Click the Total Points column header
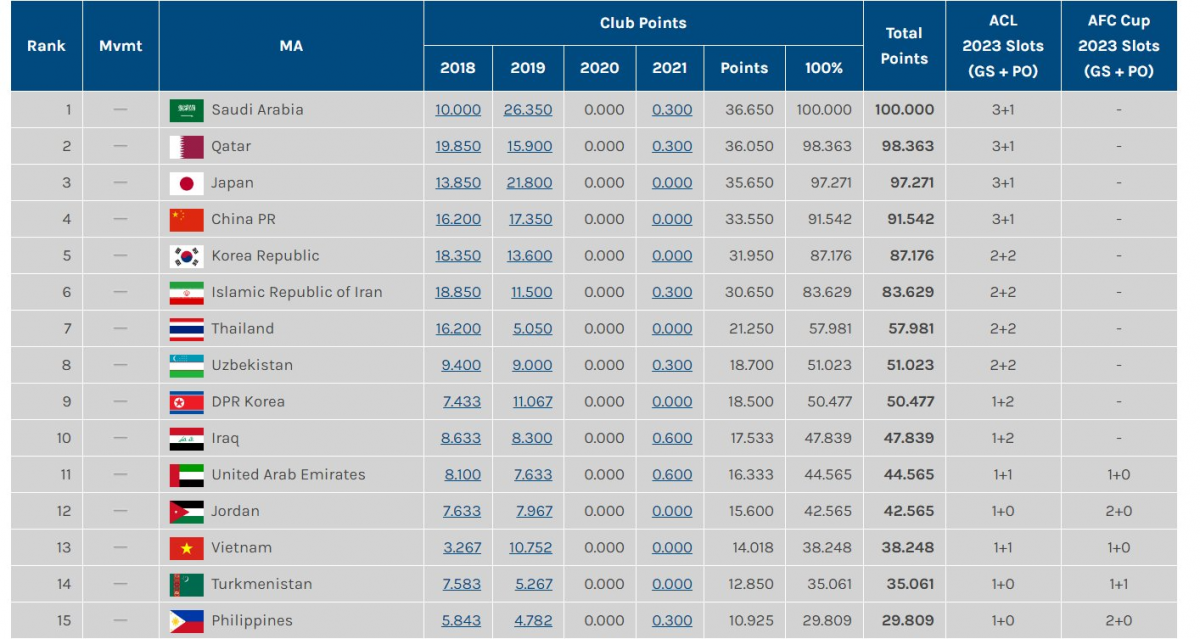The width and height of the screenshot is (1200, 639). coord(904,46)
